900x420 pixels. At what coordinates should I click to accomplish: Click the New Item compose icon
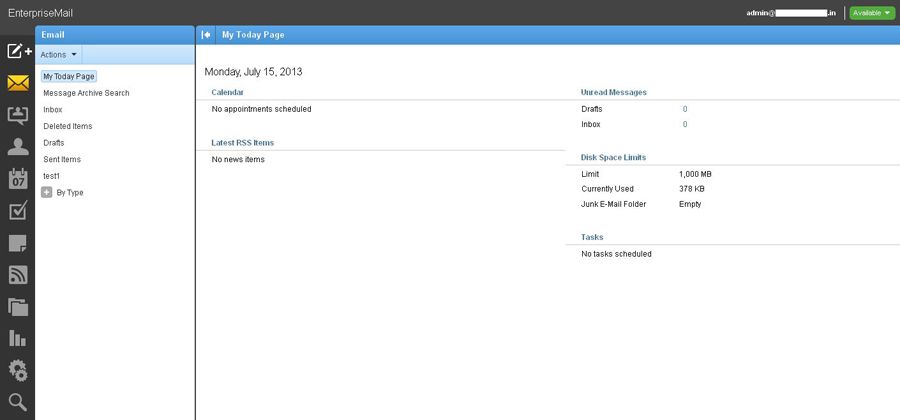coord(18,51)
